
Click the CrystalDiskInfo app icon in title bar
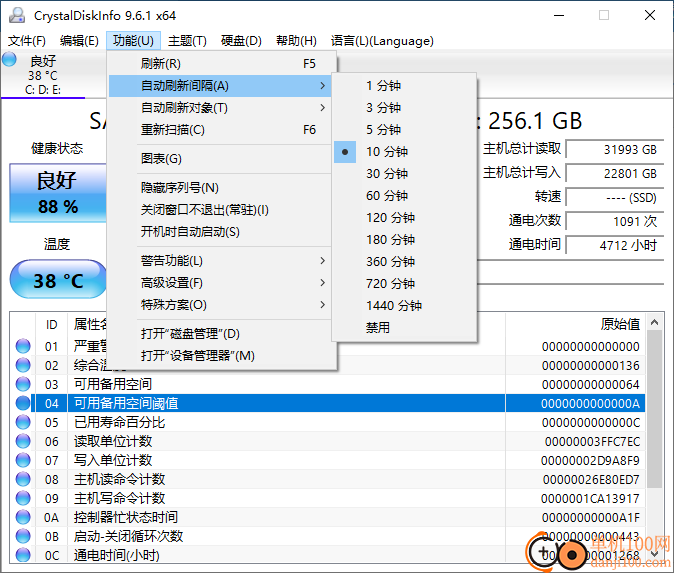[x=17, y=15]
